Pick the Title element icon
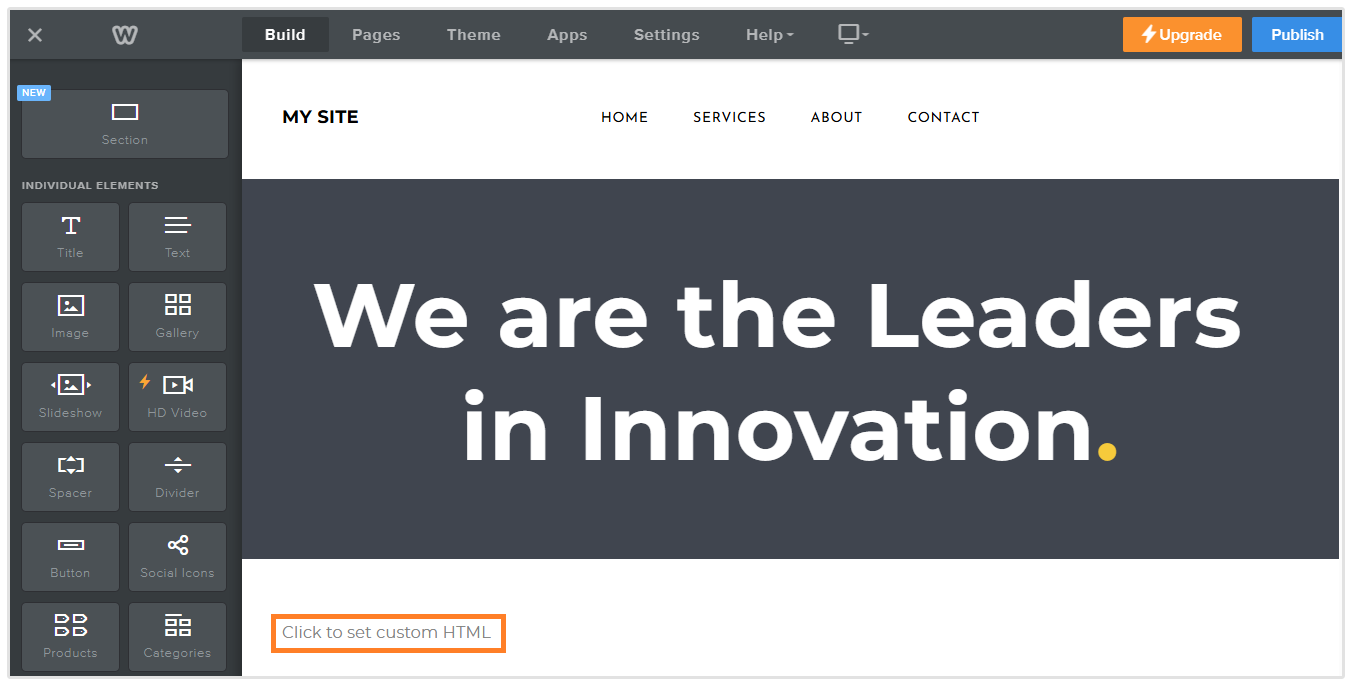Image resolution: width=1352 pixels, height=686 pixels. click(70, 226)
